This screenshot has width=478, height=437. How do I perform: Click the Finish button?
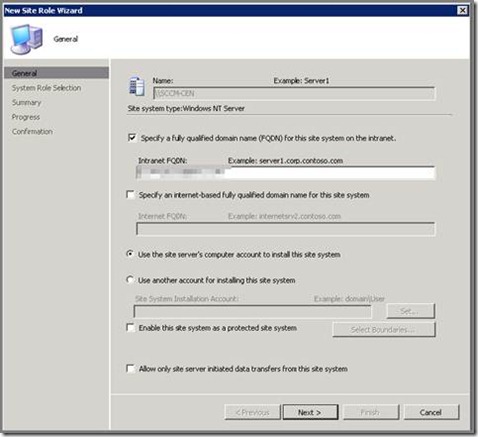371,412
